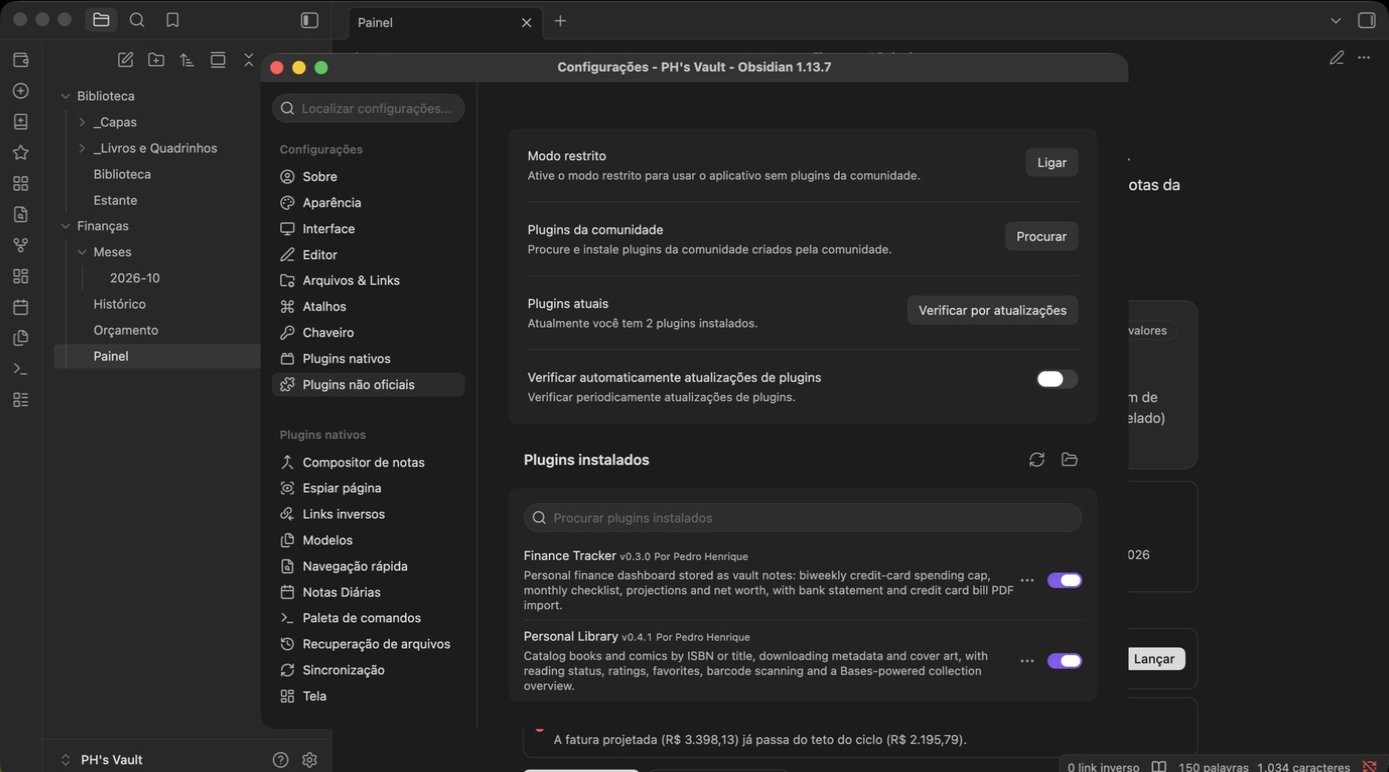Click the Procurar plugins instalados search field
The image size is (1389, 772).
[803, 518]
